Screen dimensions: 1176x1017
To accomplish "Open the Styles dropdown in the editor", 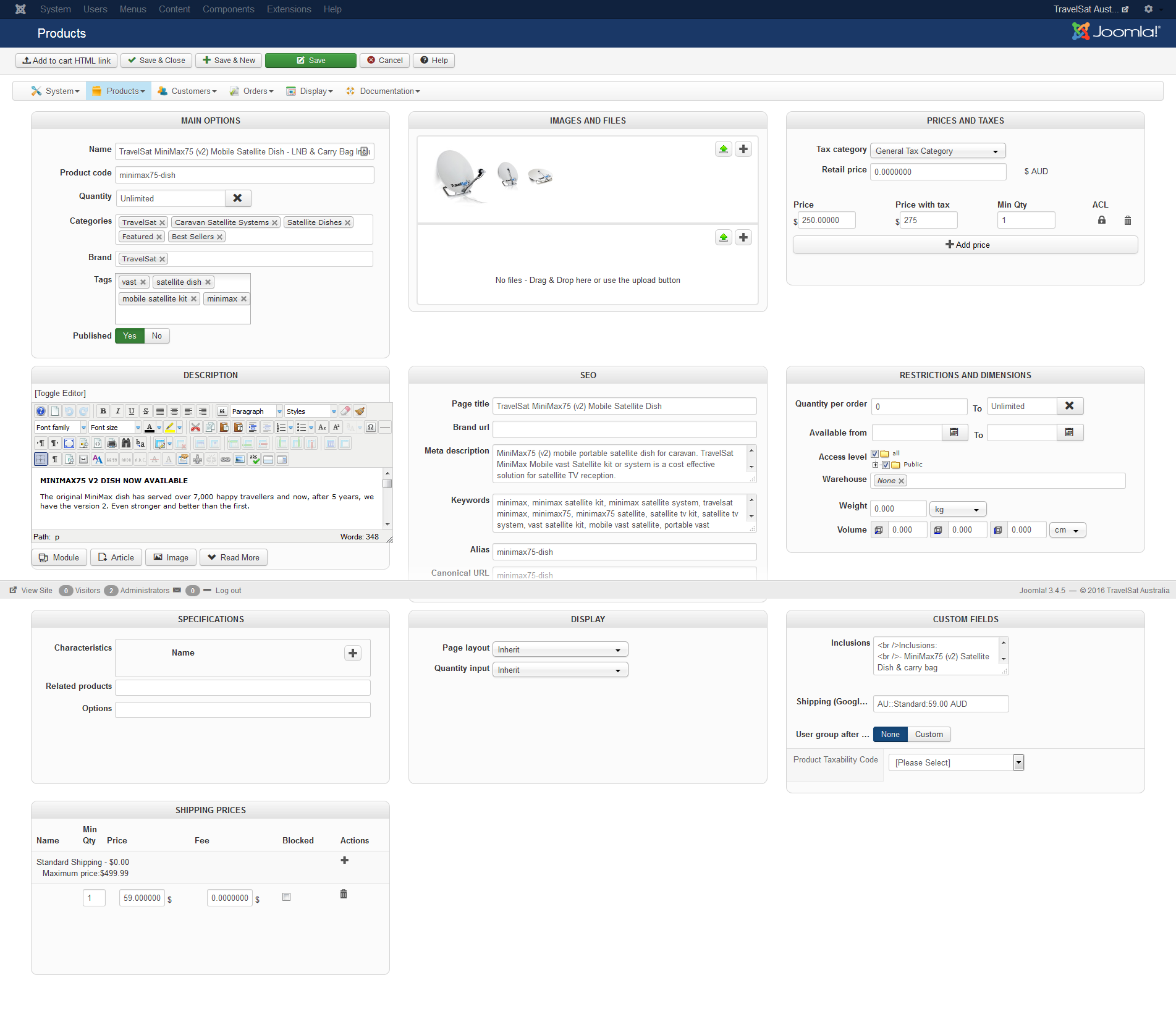I will coord(311,411).
